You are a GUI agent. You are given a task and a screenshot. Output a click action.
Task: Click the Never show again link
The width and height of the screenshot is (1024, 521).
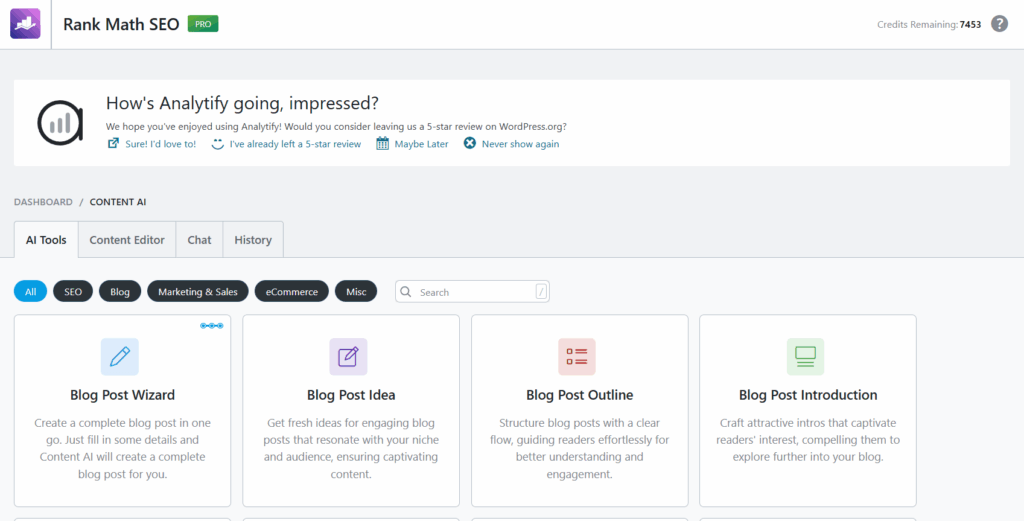click(x=520, y=144)
